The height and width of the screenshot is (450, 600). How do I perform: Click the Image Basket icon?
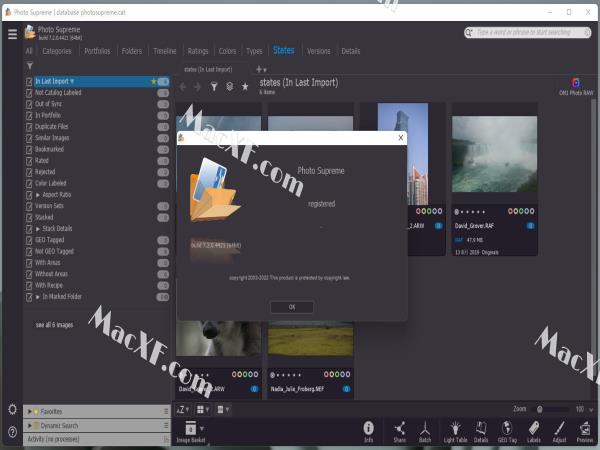tap(191, 428)
